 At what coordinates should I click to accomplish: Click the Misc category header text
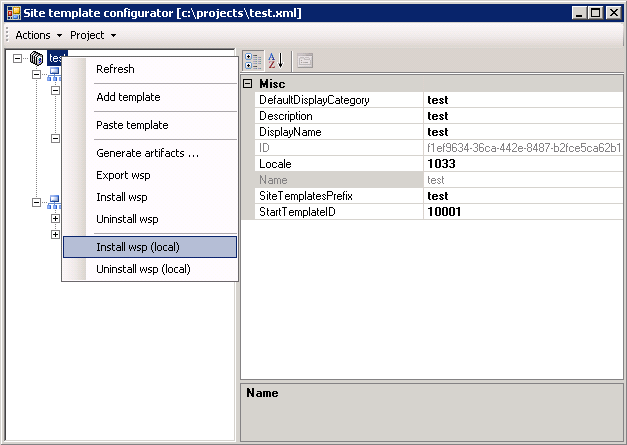coord(272,84)
